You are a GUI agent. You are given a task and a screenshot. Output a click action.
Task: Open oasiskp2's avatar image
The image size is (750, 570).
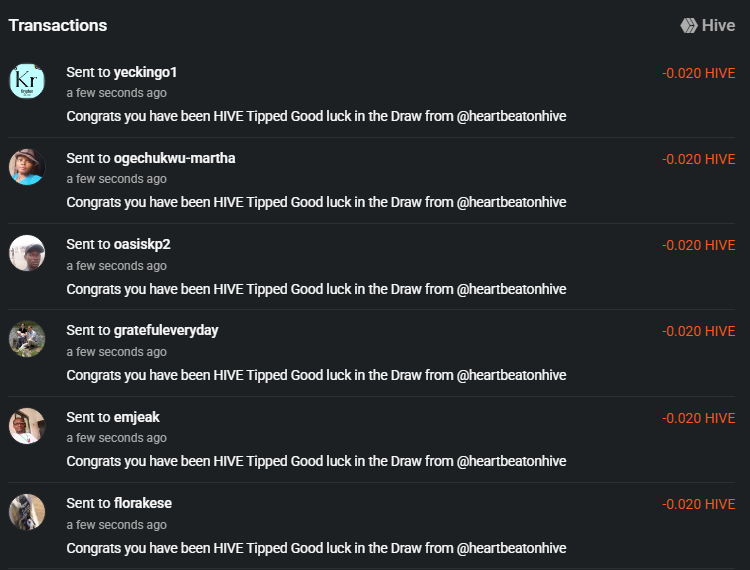[27, 253]
